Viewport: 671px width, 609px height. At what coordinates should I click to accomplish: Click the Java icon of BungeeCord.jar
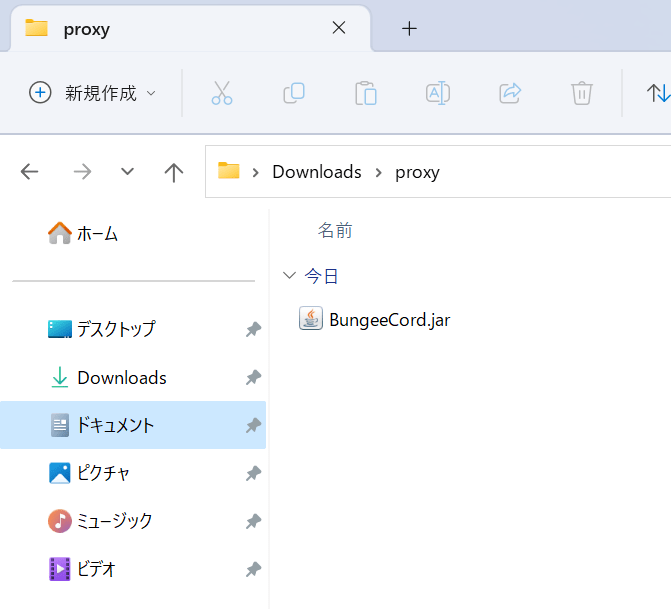(311, 318)
